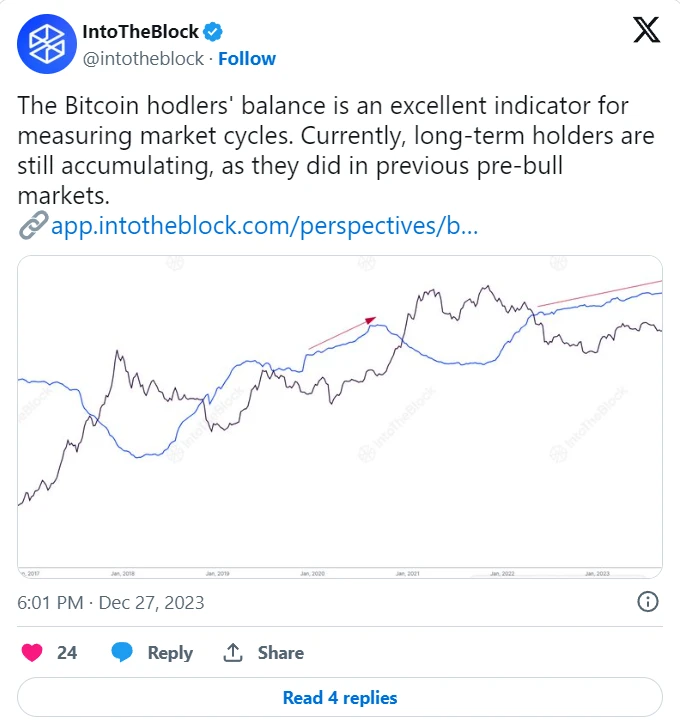Click the like count of 24
Viewport: 680px width, 722px height.
coord(67,652)
